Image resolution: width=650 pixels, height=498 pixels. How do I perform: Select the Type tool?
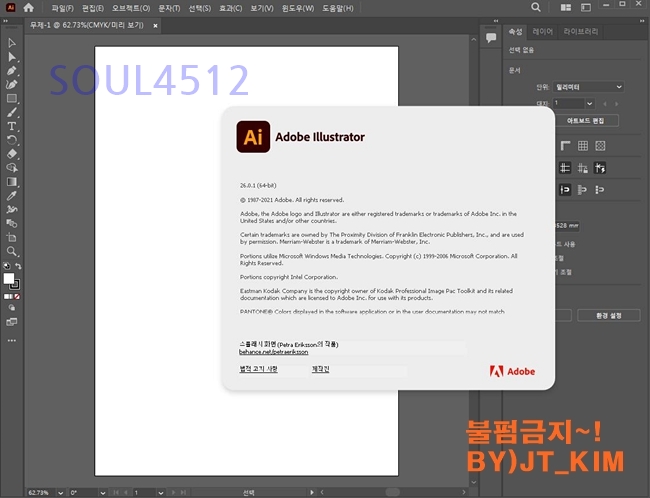12,126
